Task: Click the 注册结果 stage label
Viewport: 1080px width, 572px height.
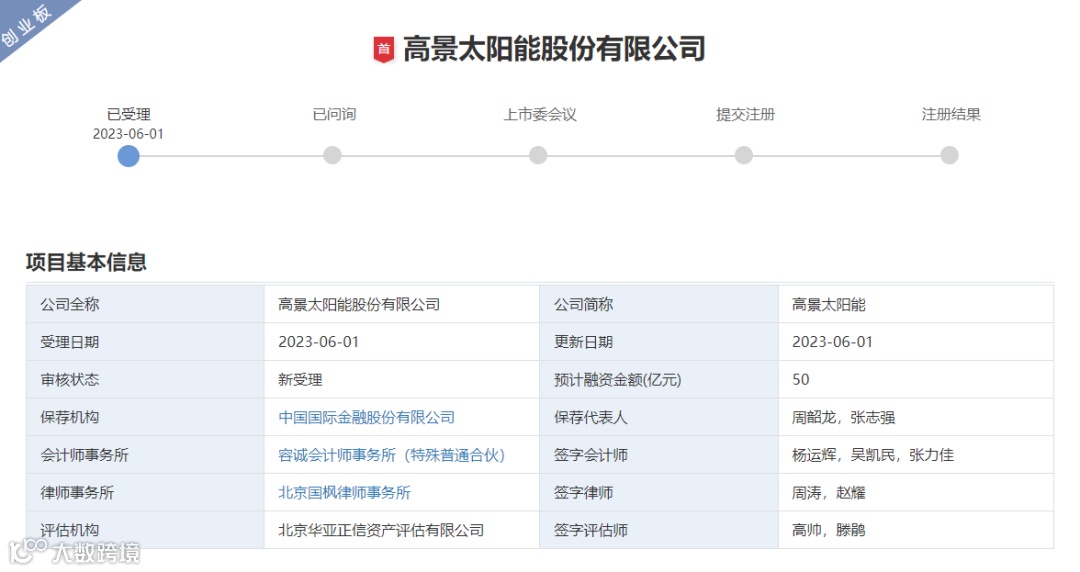Action: coord(951,114)
